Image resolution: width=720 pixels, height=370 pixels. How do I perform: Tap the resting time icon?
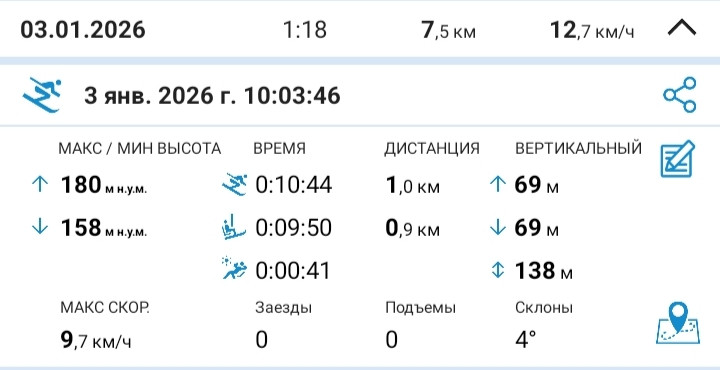[234, 268]
